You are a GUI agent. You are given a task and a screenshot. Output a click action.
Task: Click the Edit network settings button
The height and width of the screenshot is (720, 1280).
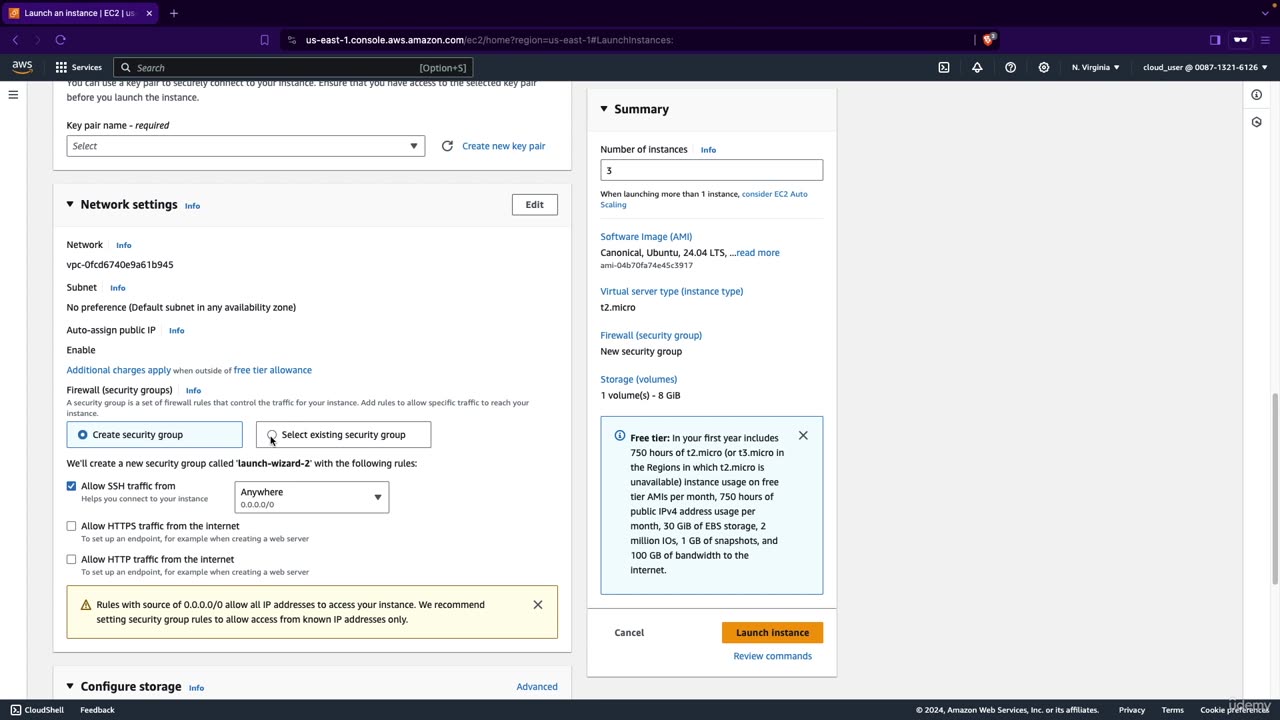pos(534,205)
